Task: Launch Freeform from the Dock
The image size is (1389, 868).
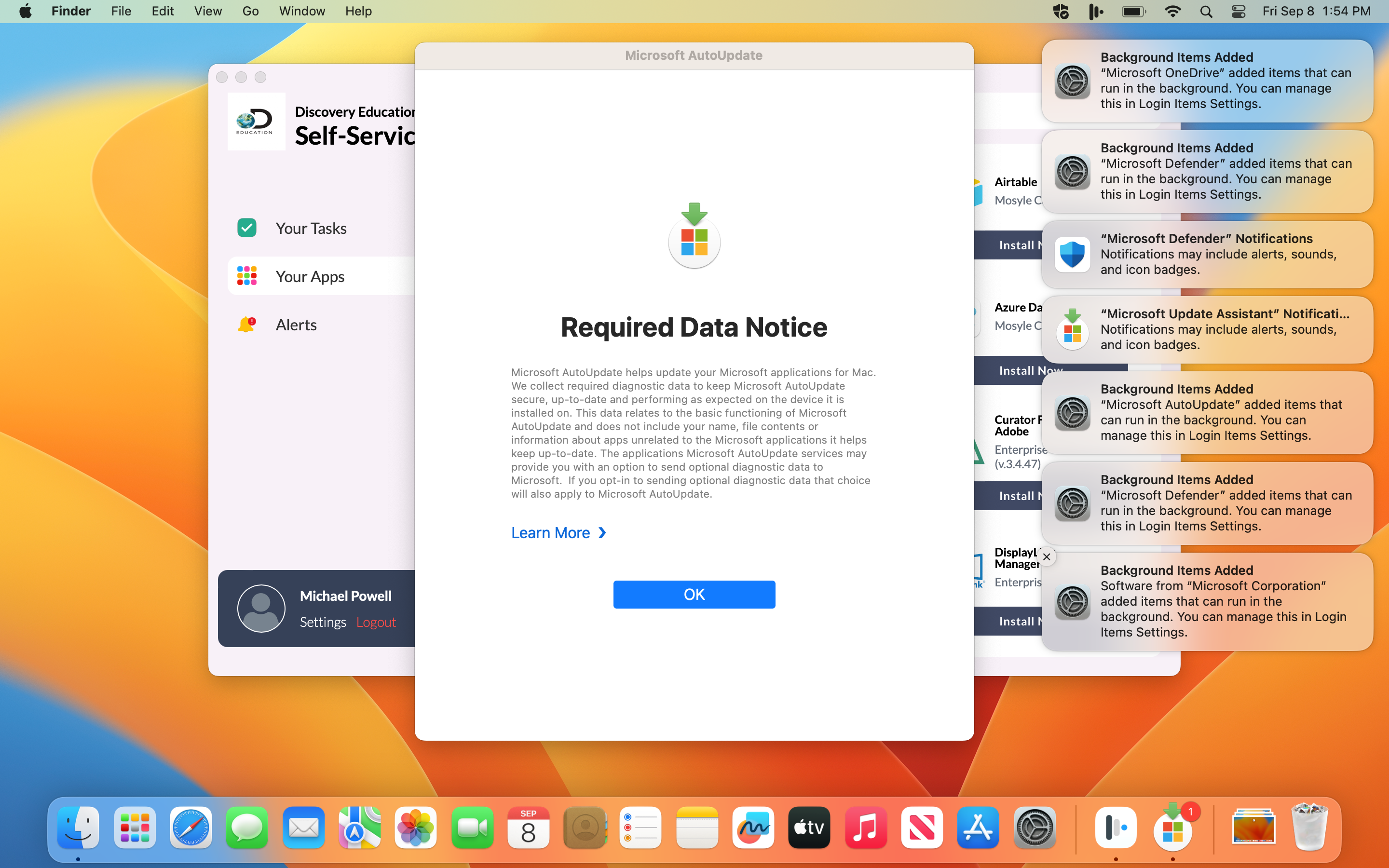Action: coord(753,827)
